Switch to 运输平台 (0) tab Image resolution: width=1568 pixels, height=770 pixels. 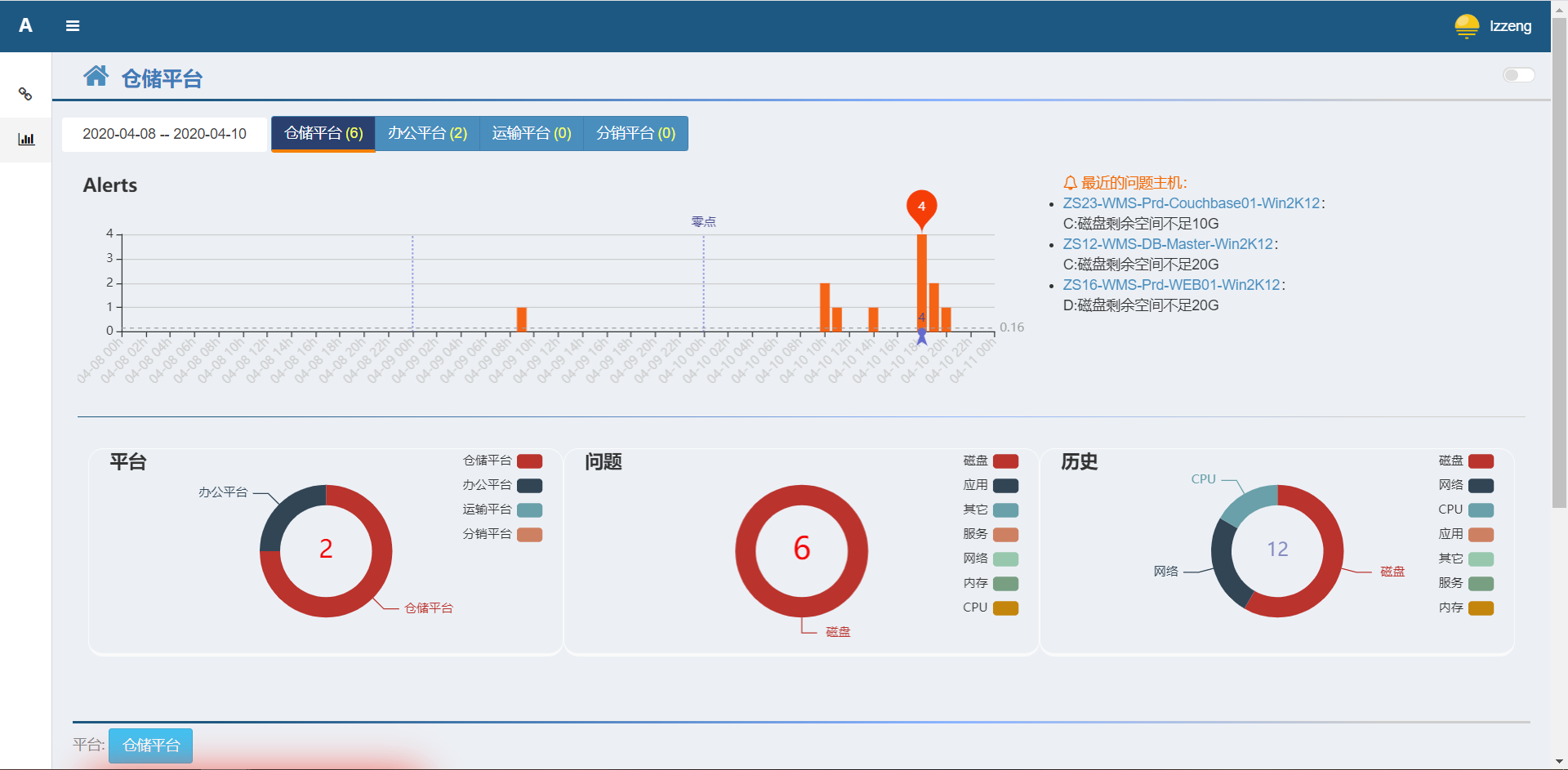(532, 133)
